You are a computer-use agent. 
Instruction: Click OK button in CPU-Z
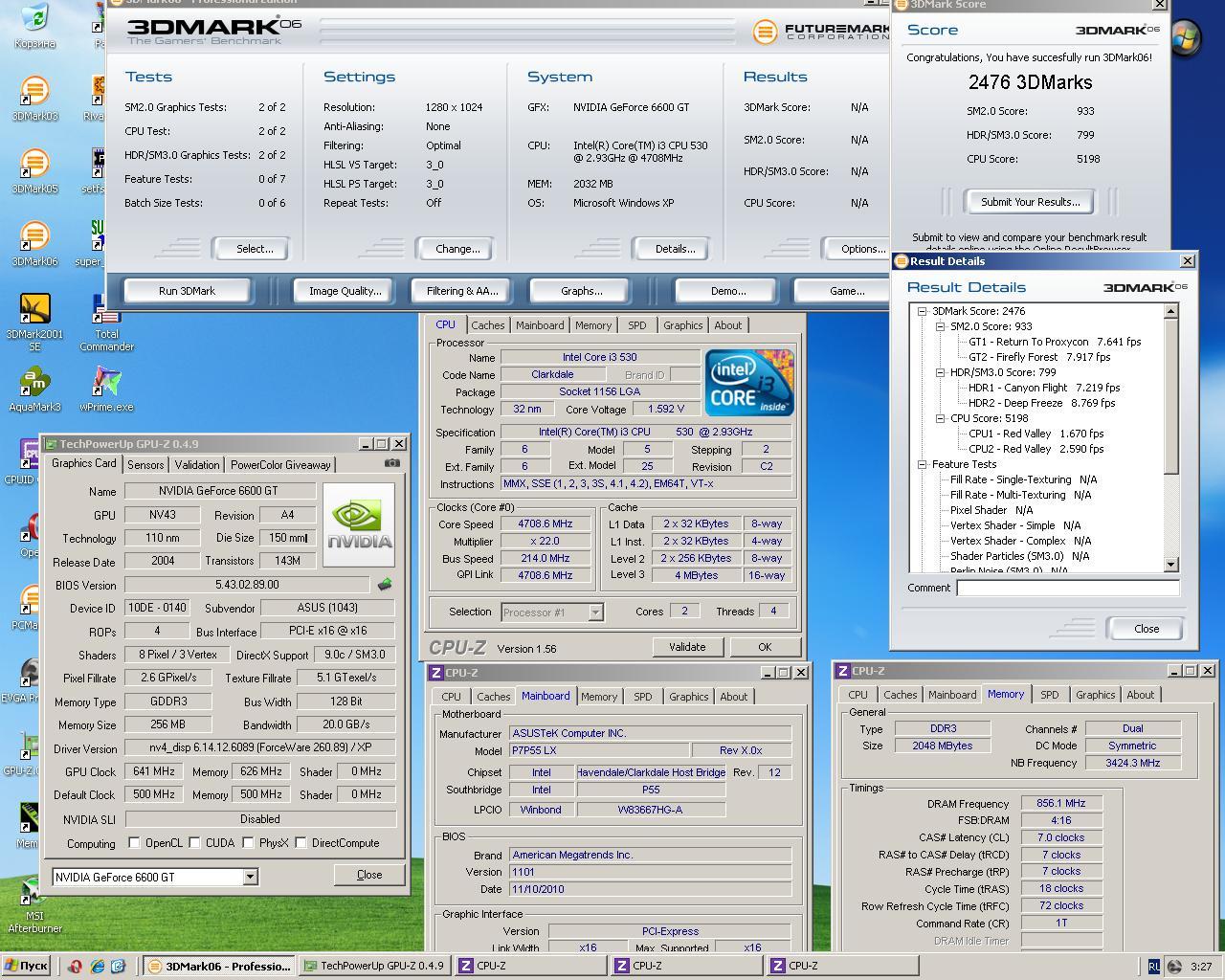[765, 647]
